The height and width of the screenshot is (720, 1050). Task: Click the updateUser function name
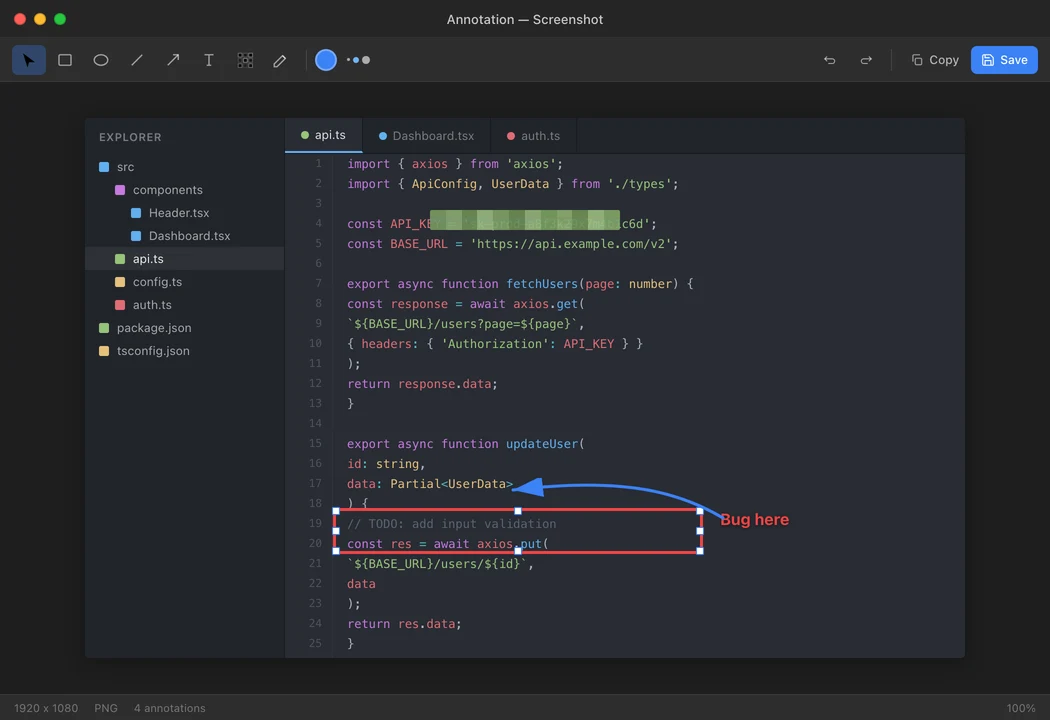coord(542,444)
